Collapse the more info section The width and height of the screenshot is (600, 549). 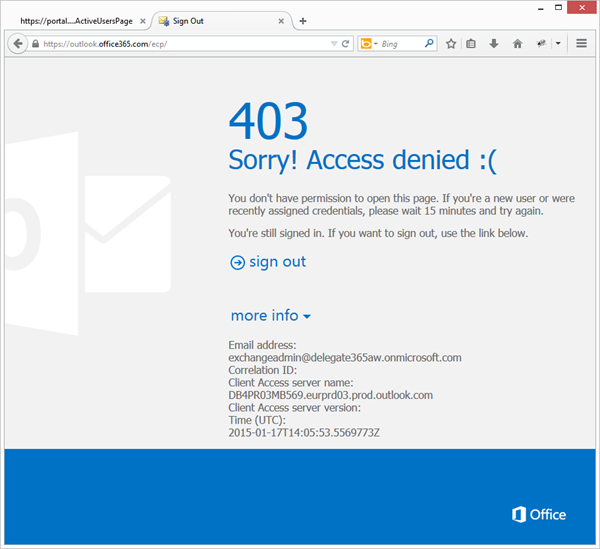click(x=271, y=316)
